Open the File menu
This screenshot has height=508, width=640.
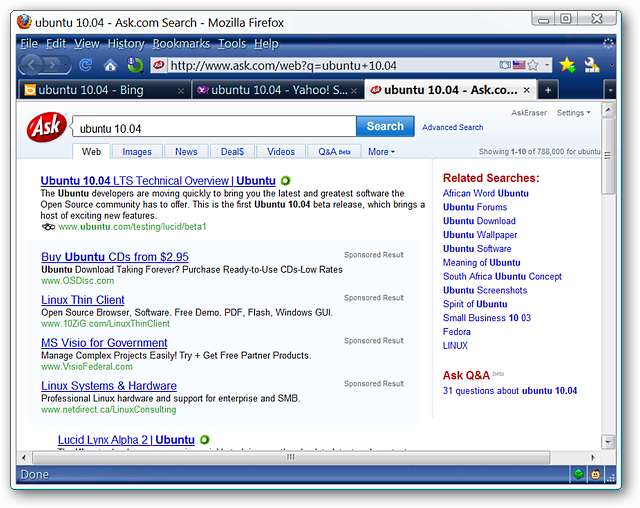pos(29,43)
